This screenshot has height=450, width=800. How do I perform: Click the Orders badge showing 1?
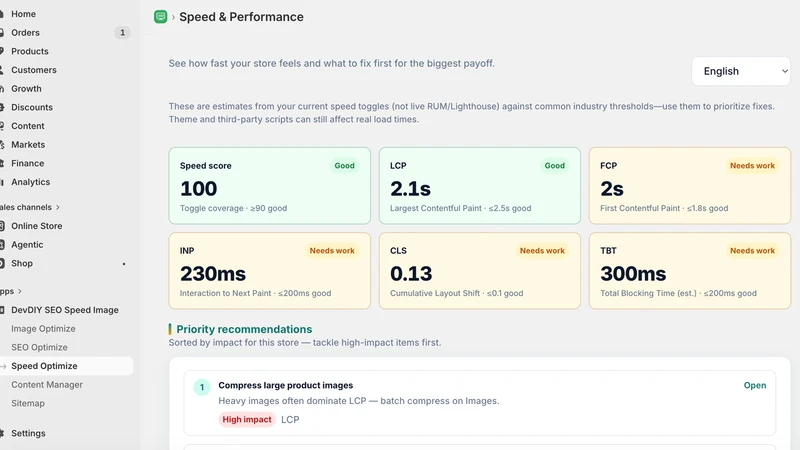coord(122,33)
